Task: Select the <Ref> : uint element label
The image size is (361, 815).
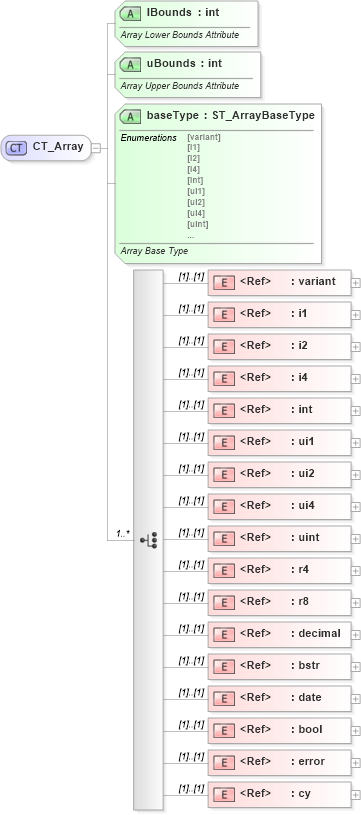Action: pyautogui.click(x=280, y=537)
